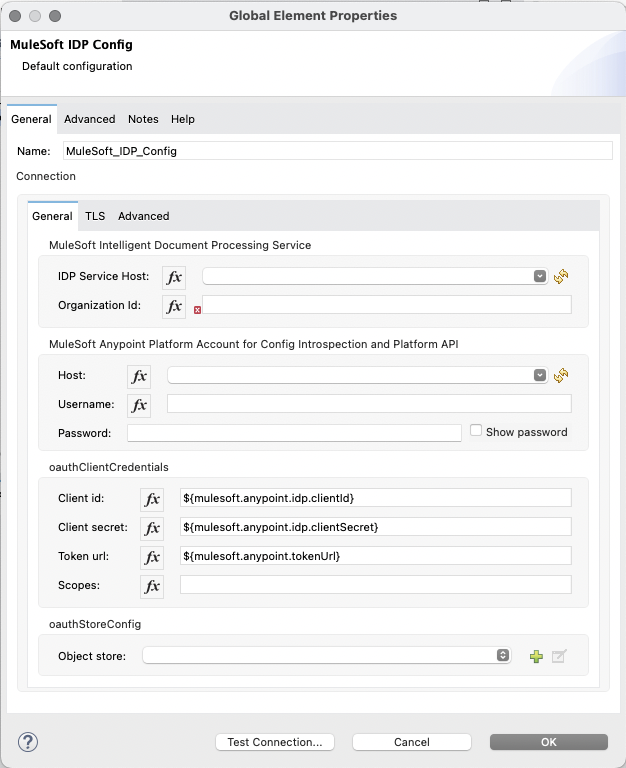
Task: Open the help question mark icon
Action: [x=28, y=742]
